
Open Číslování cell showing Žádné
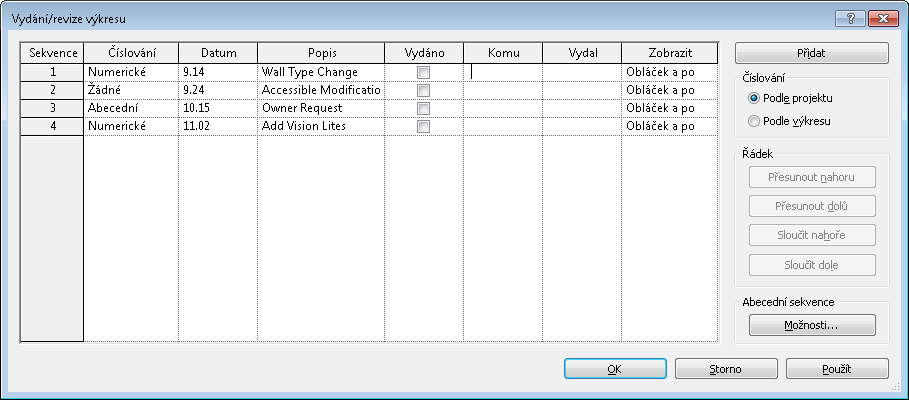click(131, 90)
